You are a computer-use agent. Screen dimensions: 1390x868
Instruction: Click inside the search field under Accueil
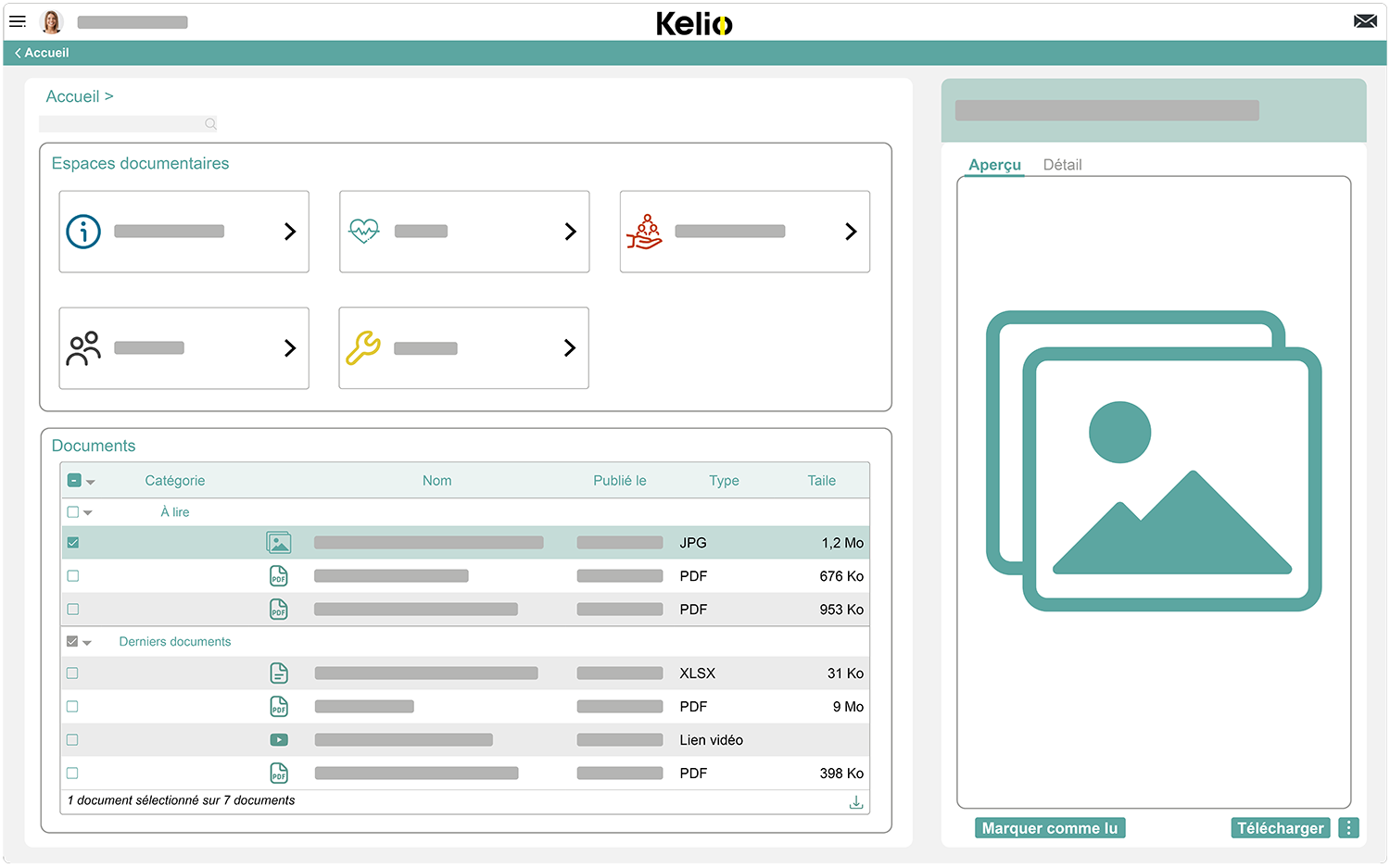point(120,123)
